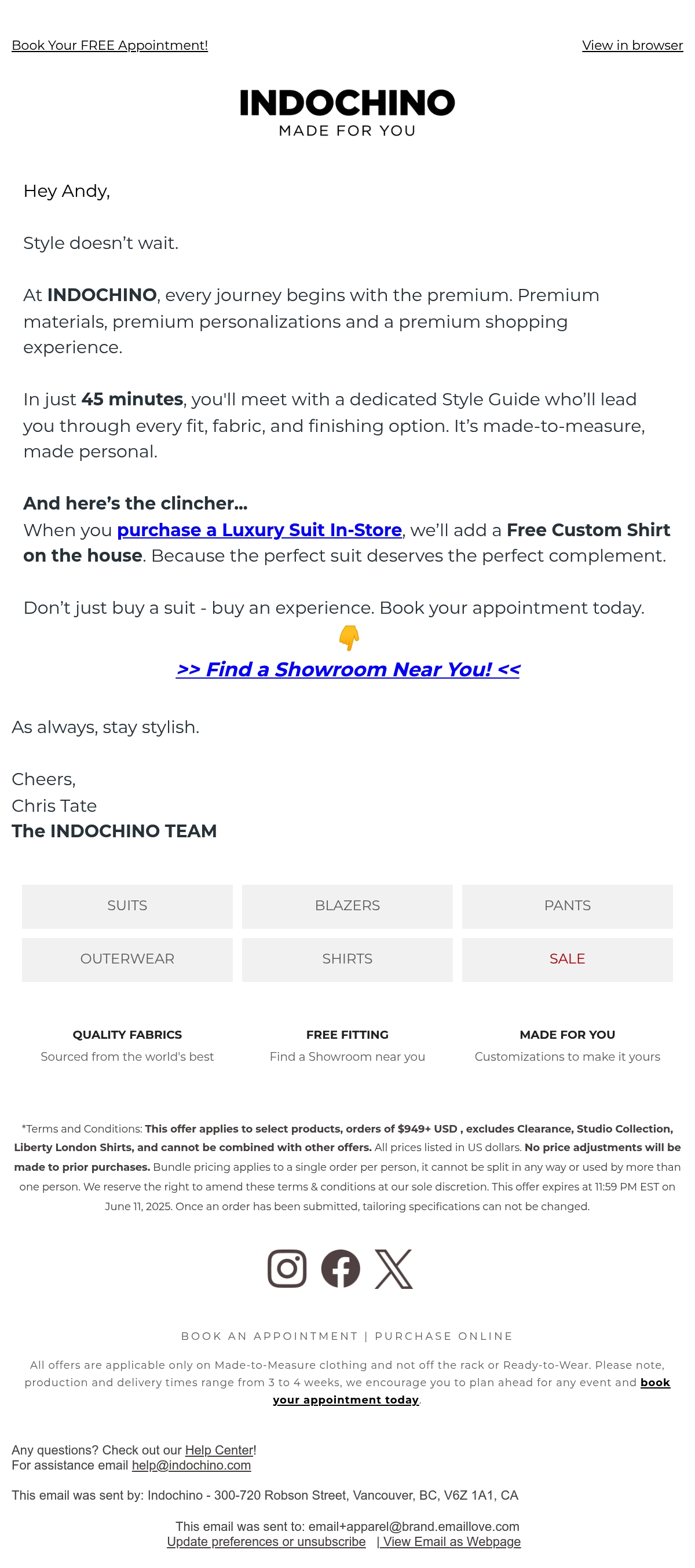This screenshot has width=695, height=1568.
Task: Click Update preferences or unsubscribe
Action: [x=266, y=1542]
